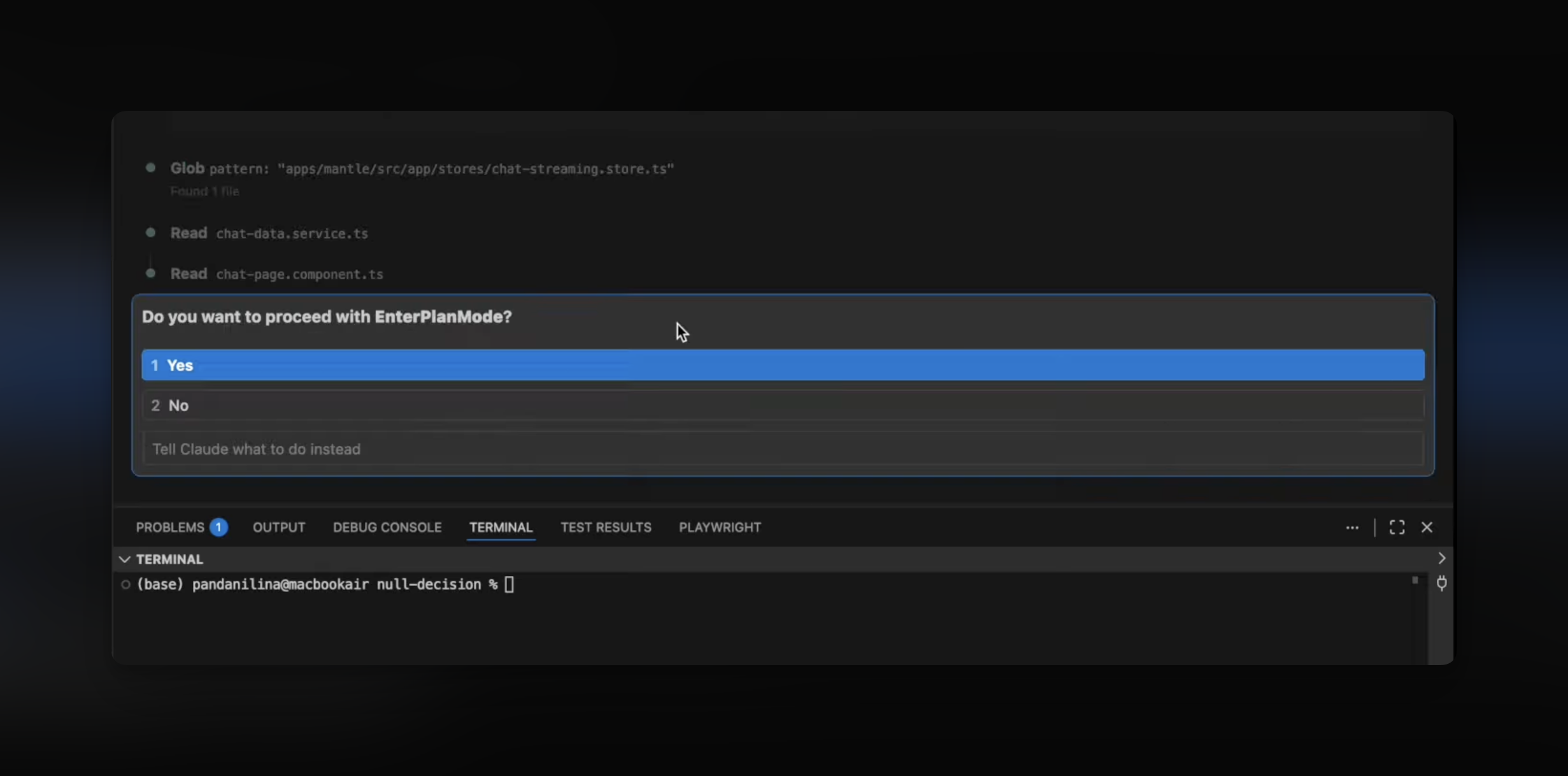Open the Playwright tab
The height and width of the screenshot is (776, 1568).
tap(720, 528)
